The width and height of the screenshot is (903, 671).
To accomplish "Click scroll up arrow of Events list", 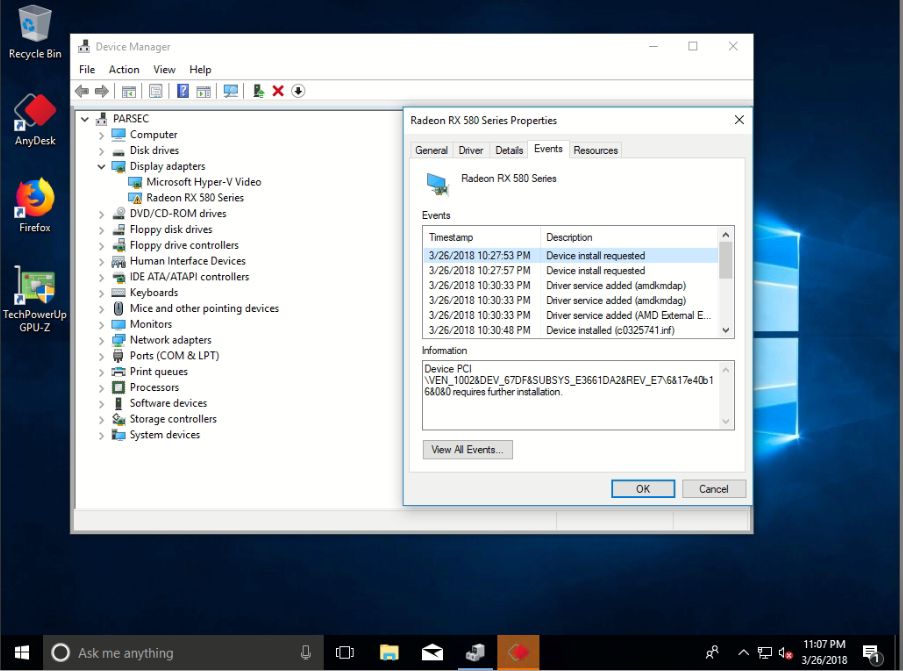I will [725, 235].
